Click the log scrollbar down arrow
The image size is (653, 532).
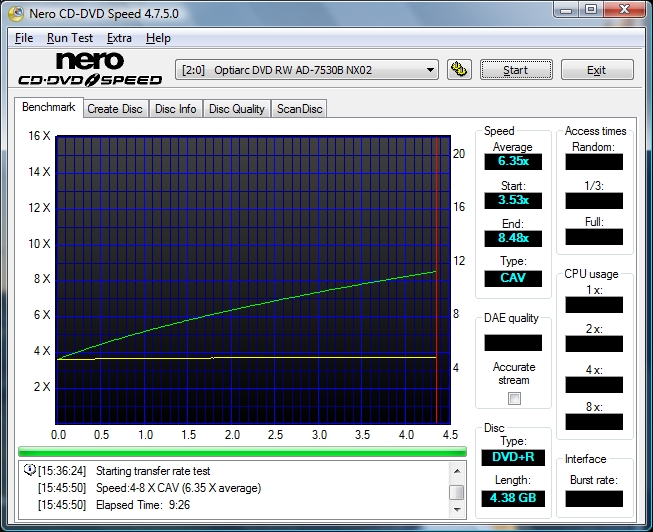pyautogui.click(x=457, y=510)
